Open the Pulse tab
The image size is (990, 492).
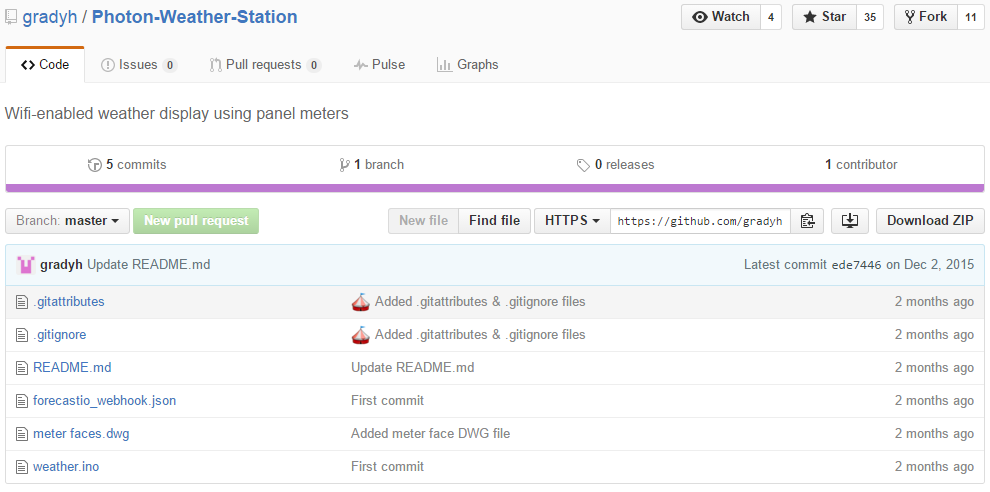tap(379, 64)
